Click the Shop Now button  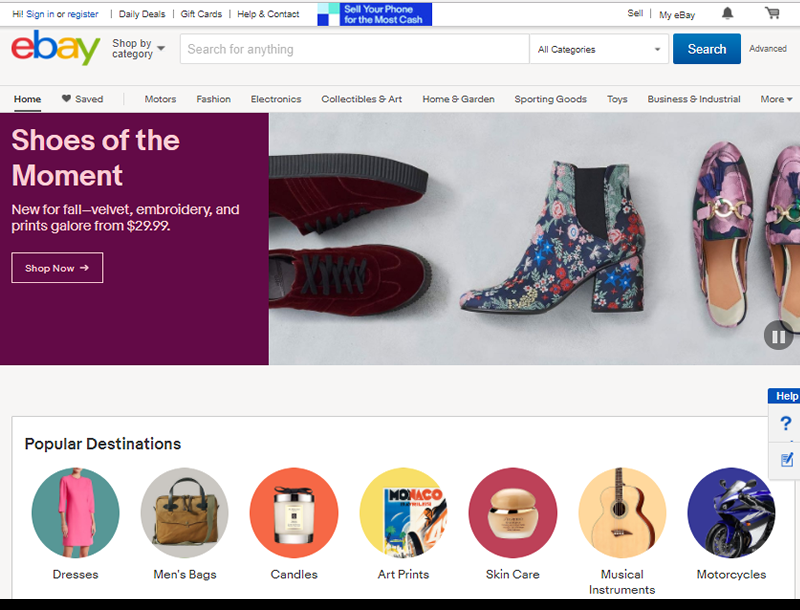tap(57, 268)
